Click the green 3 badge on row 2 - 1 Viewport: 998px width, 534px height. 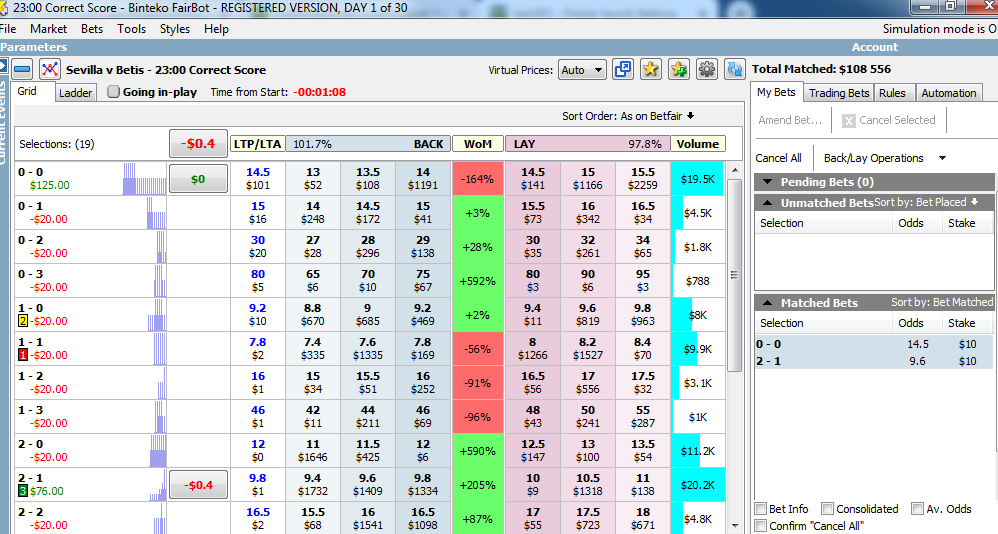[x=23, y=491]
